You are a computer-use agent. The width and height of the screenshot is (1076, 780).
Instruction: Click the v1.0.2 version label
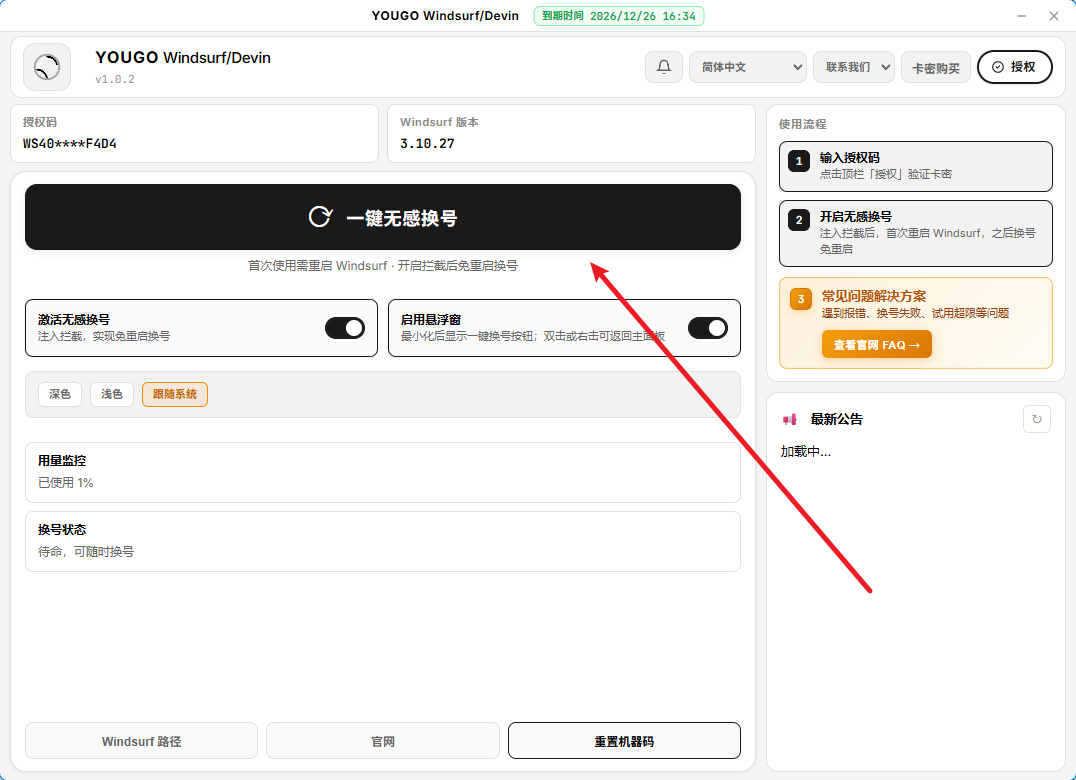point(115,80)
